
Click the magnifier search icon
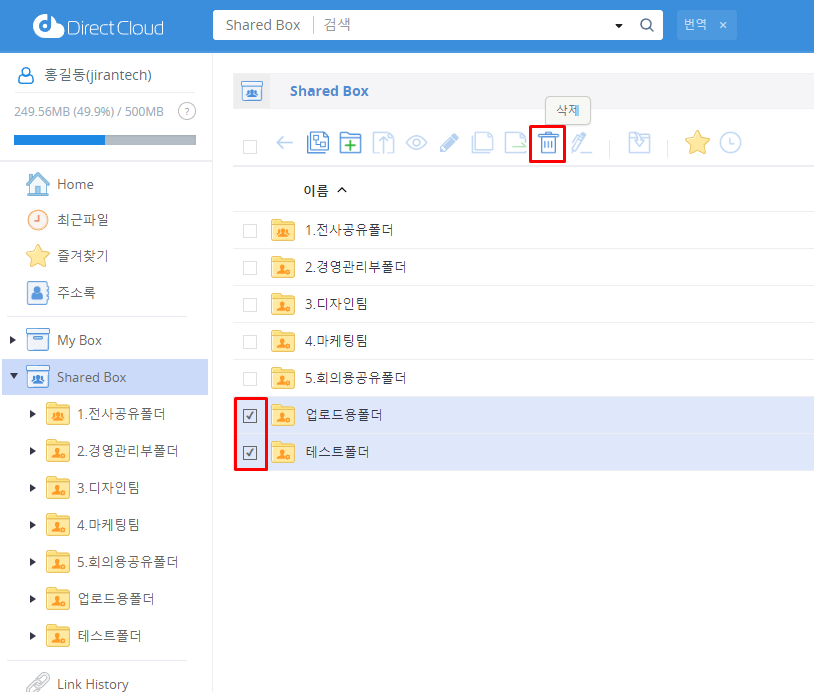(x=646, y=25)
